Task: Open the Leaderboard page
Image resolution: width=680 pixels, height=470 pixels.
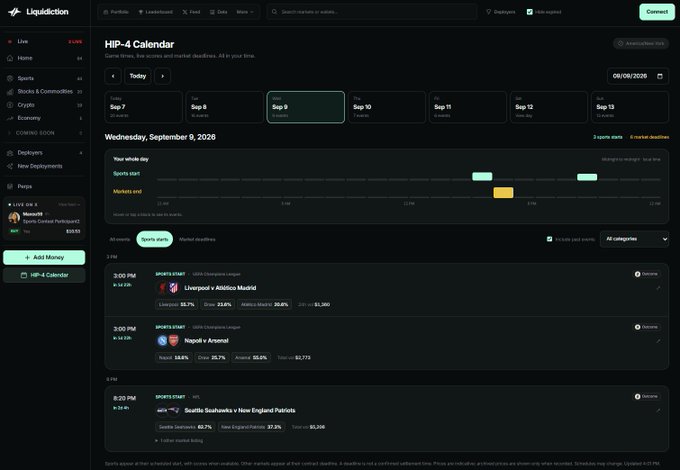Action: 155,12
